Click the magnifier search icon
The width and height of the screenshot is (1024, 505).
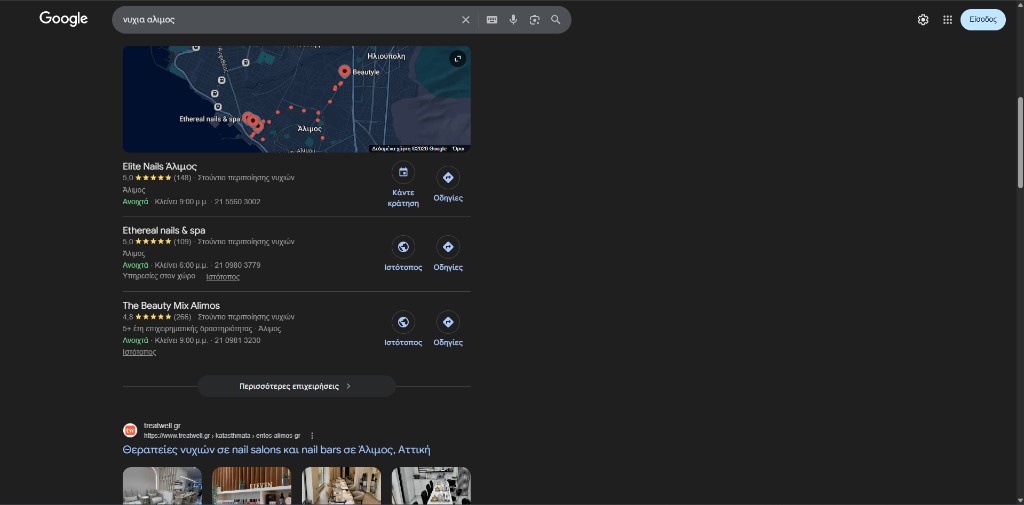(556, 20)
